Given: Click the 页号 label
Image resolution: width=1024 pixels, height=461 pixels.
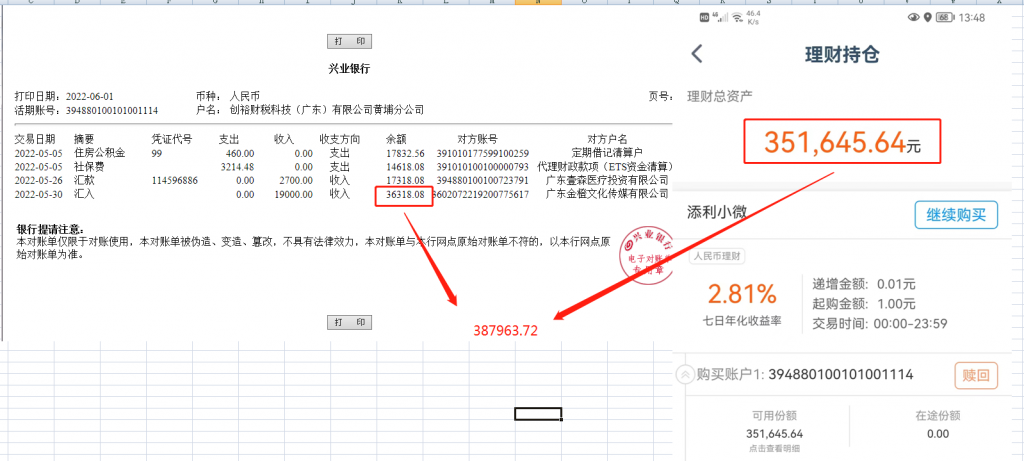Looking at the screenshot, I should [x=661, y=96].
